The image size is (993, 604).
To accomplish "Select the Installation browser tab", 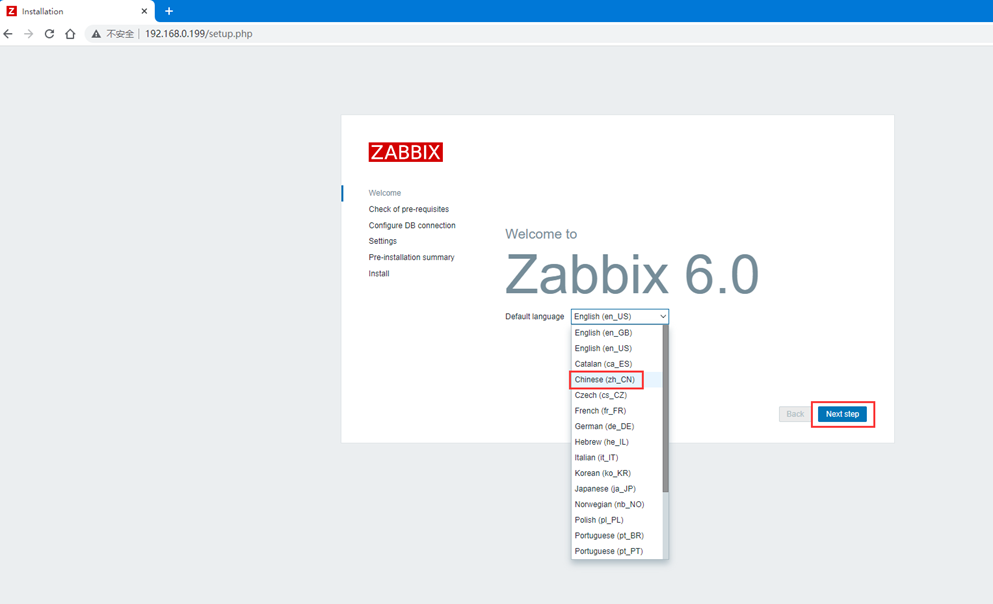I will (77, 11).
